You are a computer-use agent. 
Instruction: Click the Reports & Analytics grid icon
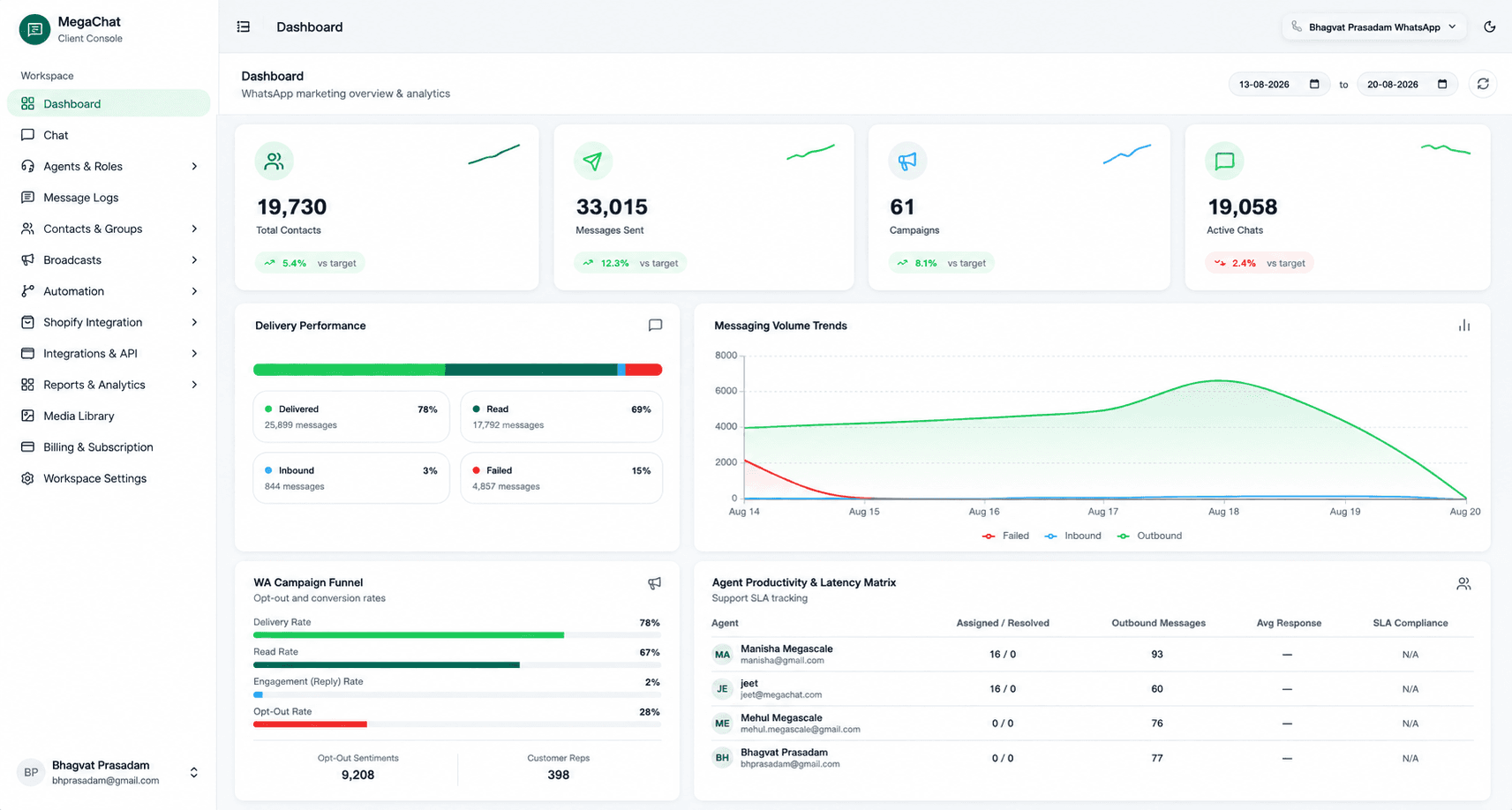coord(27,385)
